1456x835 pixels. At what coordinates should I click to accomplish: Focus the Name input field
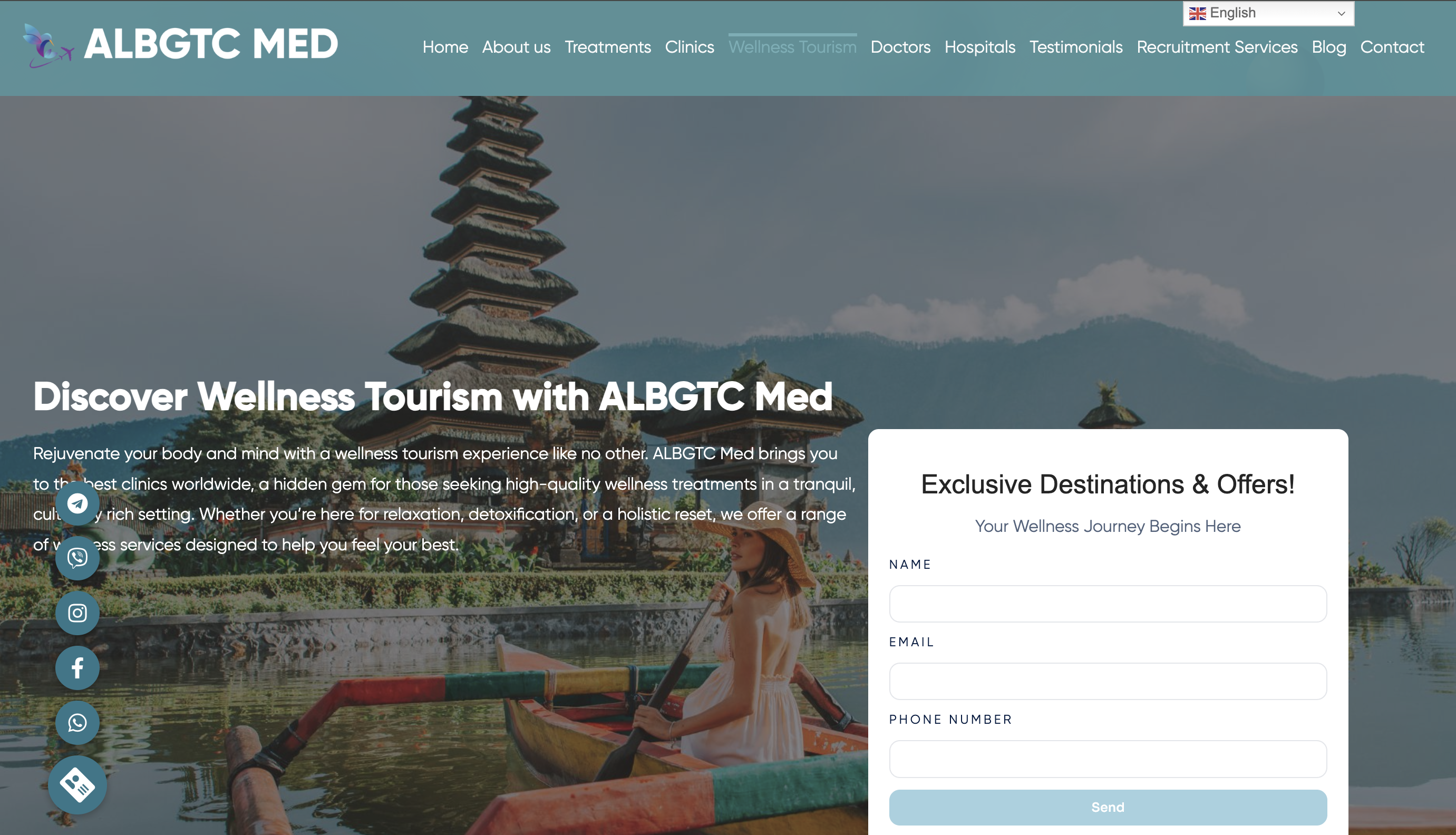coord(1108,603)
